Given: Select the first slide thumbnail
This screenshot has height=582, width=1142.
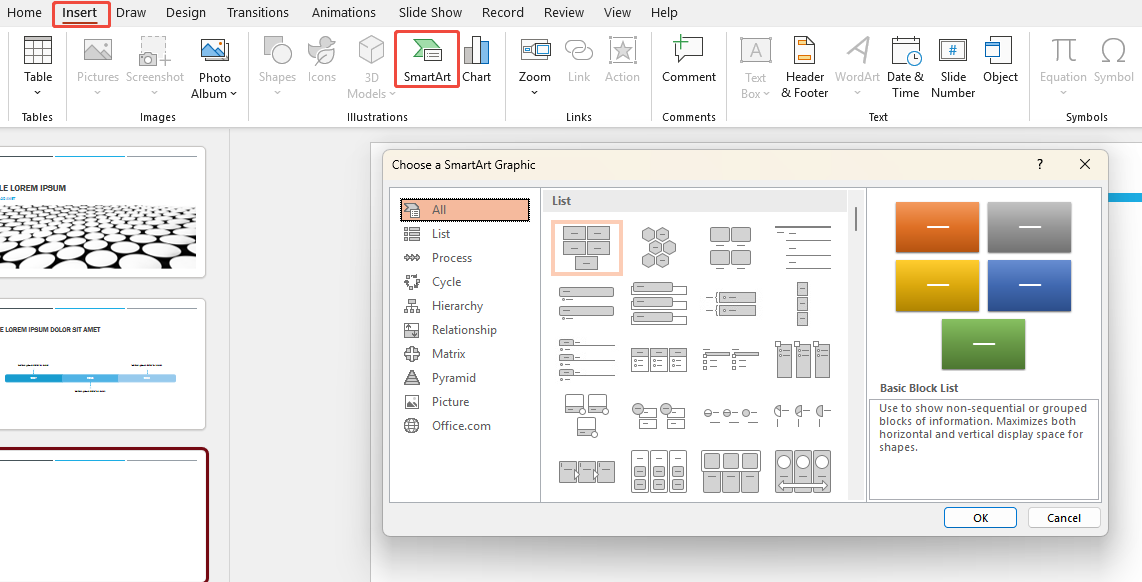Looking at the screenshot, I should (x=102, y=212).
